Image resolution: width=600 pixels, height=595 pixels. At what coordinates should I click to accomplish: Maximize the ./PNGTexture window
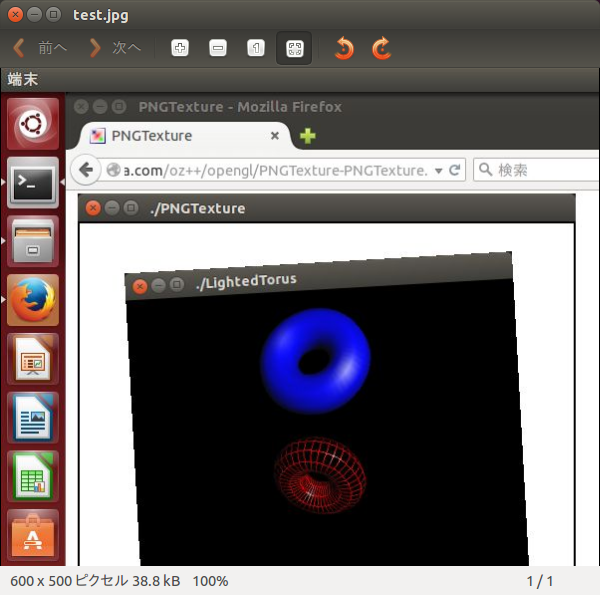point(131,208)
